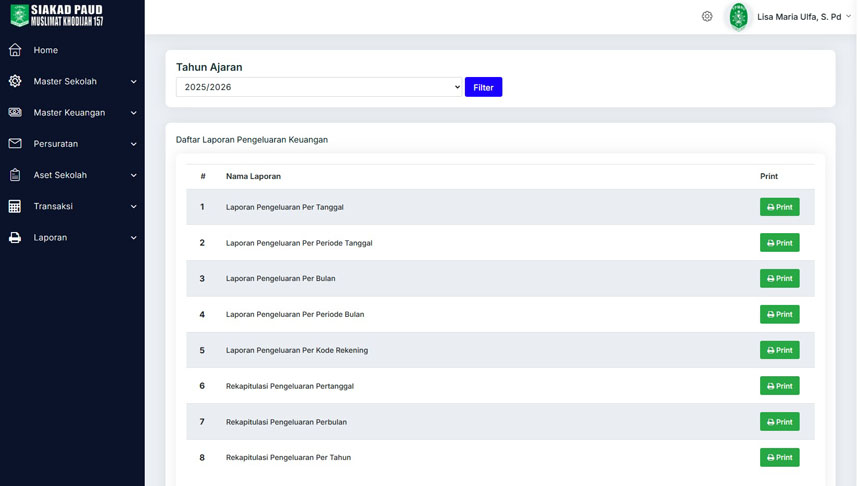The width and height of the screenshot is (860, 486).
Task: Click the SIAKAD PAUD logo
Action: pyautogui.click(x=57, y=16)
